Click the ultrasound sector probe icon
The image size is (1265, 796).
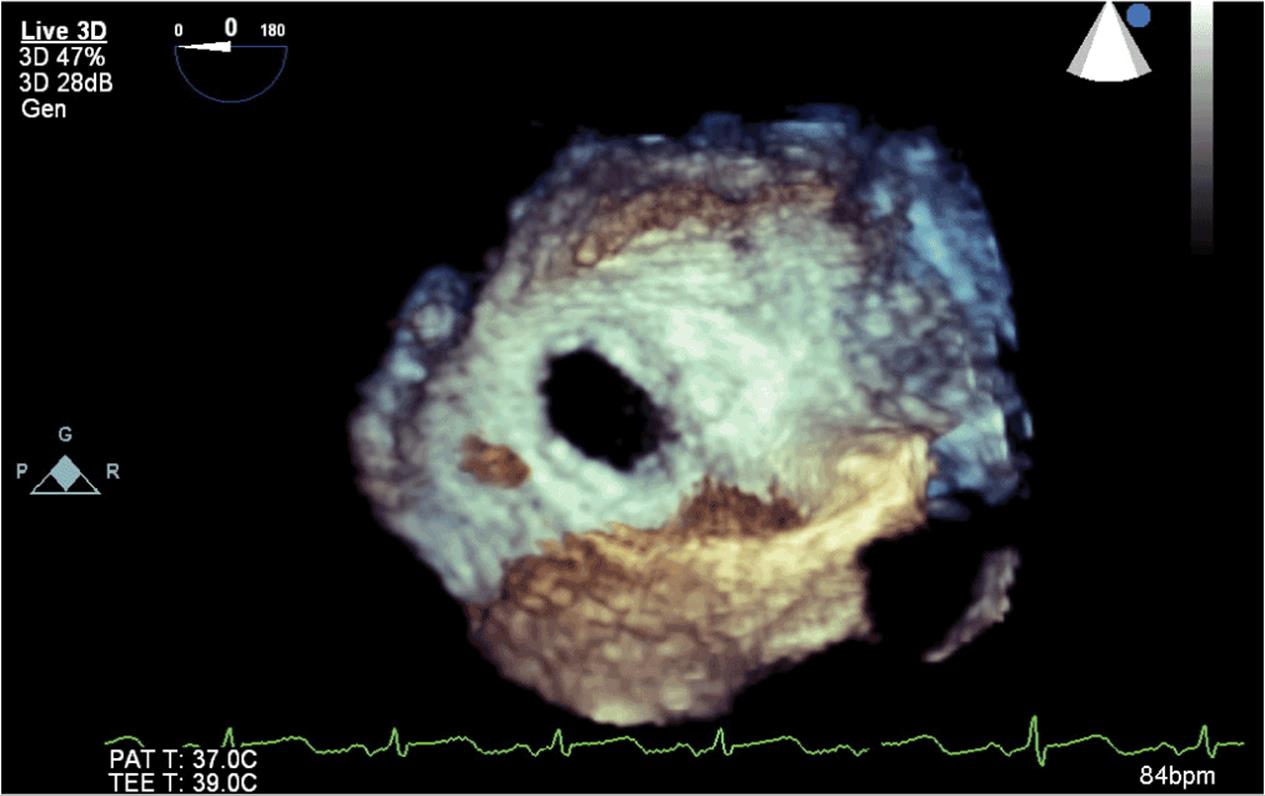1107,40
